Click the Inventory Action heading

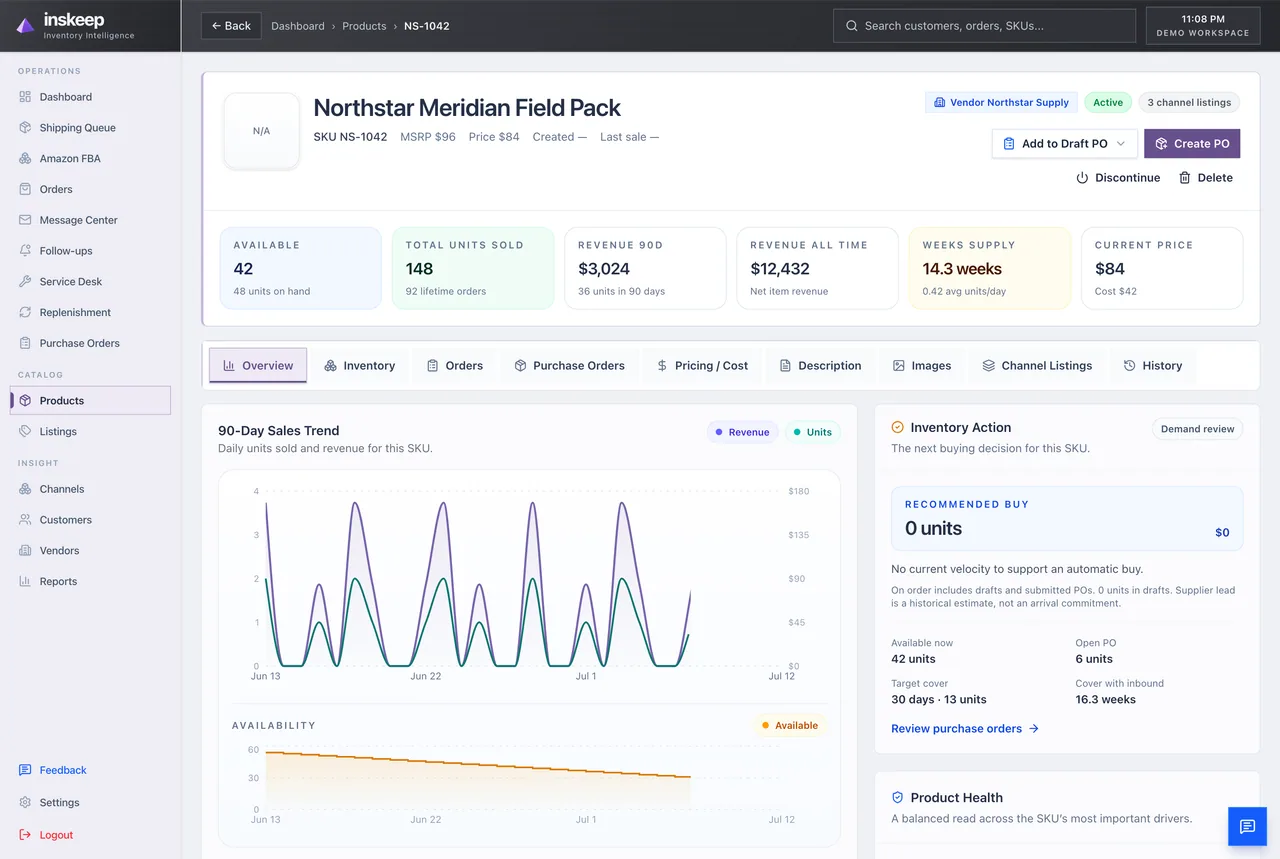coord(960,427)
